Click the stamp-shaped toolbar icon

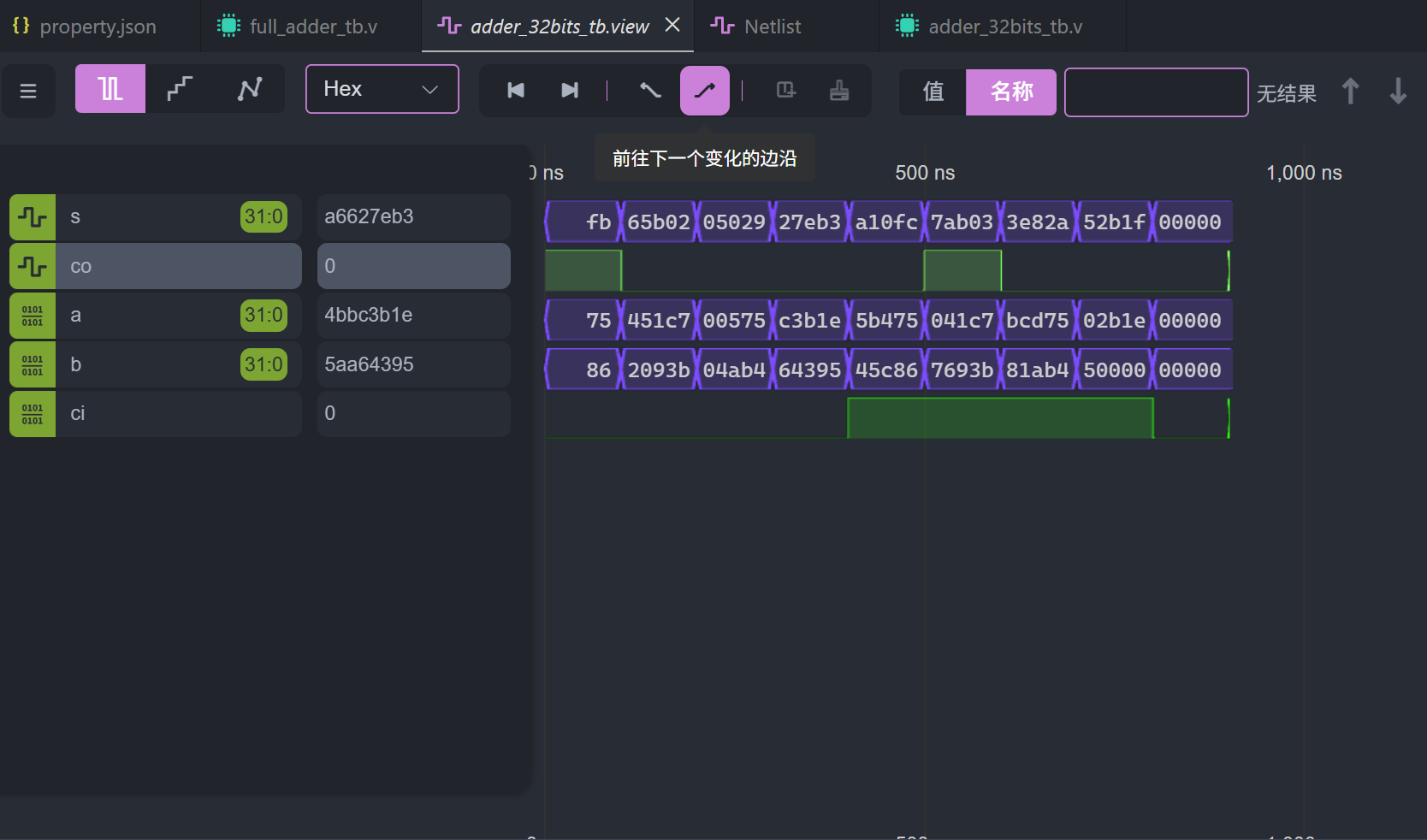pos(839,91)
